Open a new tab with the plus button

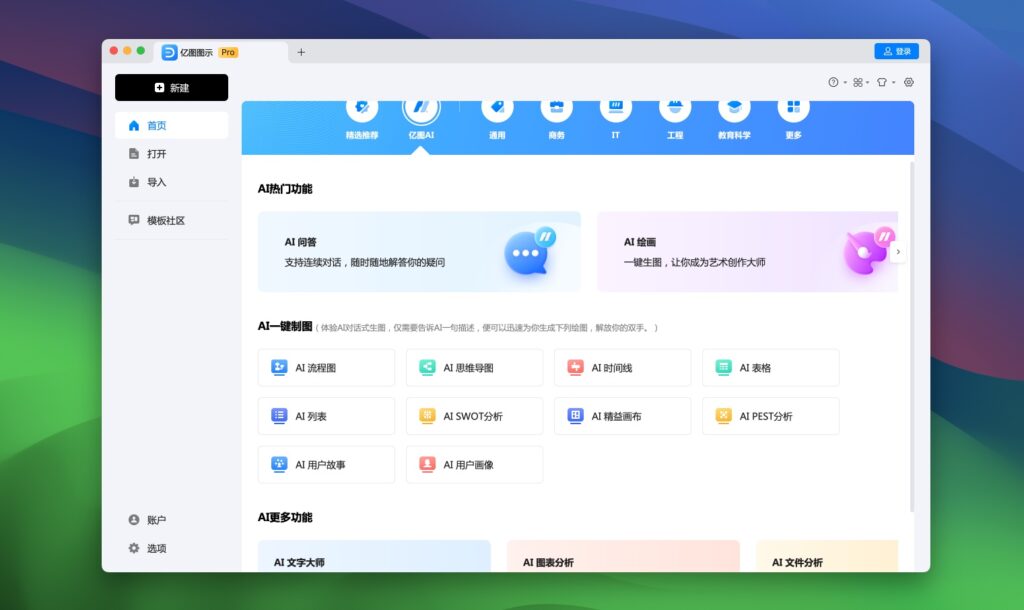[301, 52]
